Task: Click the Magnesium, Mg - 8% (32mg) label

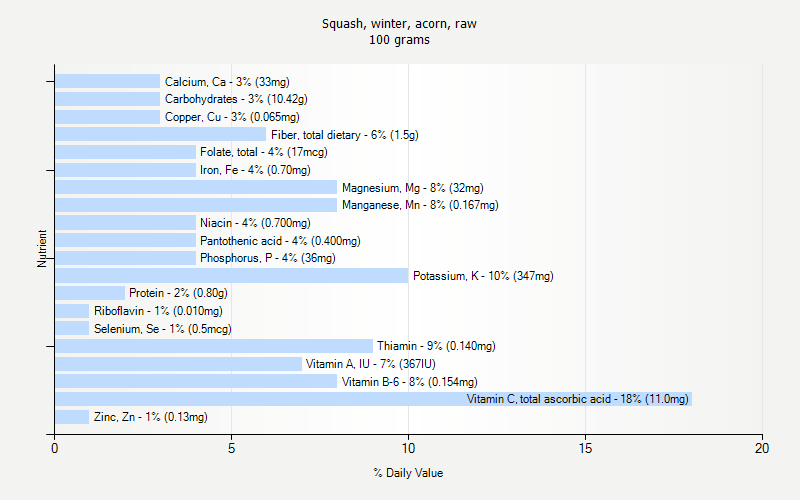Action: click(x=413, y=188)
